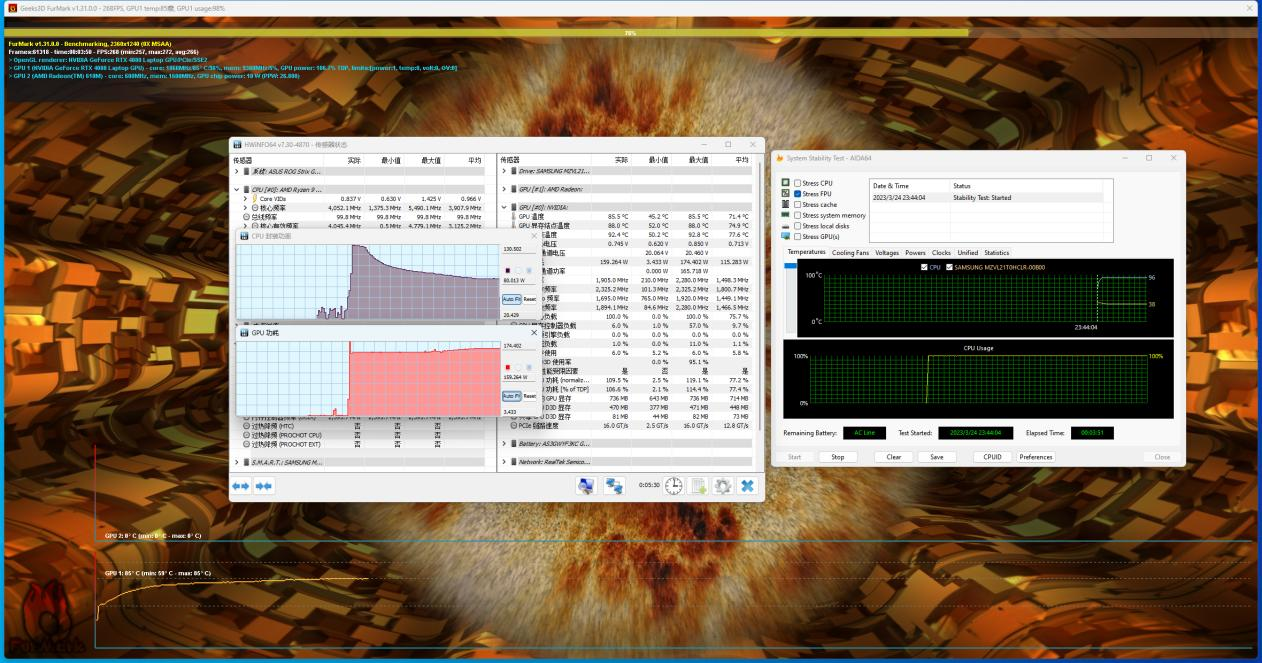Switch to the Cooling Fans tab
Image resolution: width=1262 pixels, height=663 pixels.
850,253
